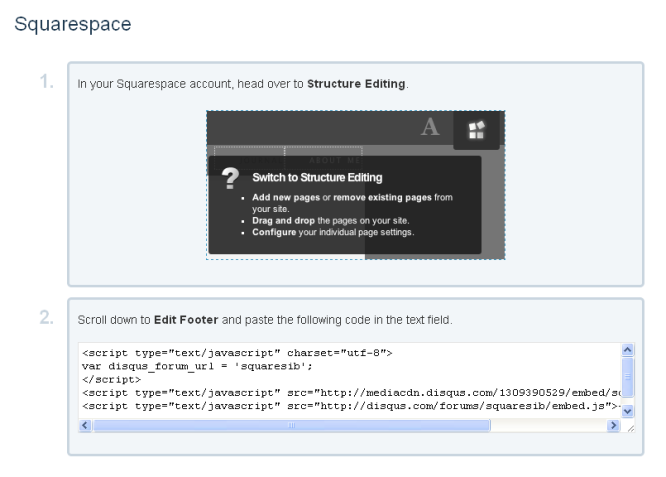Viewport: 666px width, 477px height.
Task: Click the code box up scroll arrow
Action: (628, 351)
